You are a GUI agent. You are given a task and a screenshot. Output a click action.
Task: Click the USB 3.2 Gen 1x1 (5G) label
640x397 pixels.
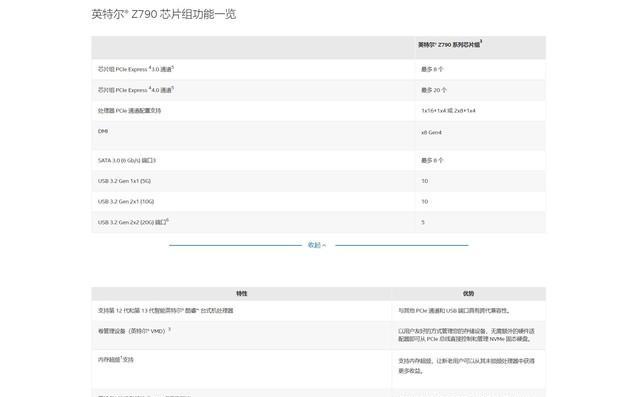pos(124,181)
